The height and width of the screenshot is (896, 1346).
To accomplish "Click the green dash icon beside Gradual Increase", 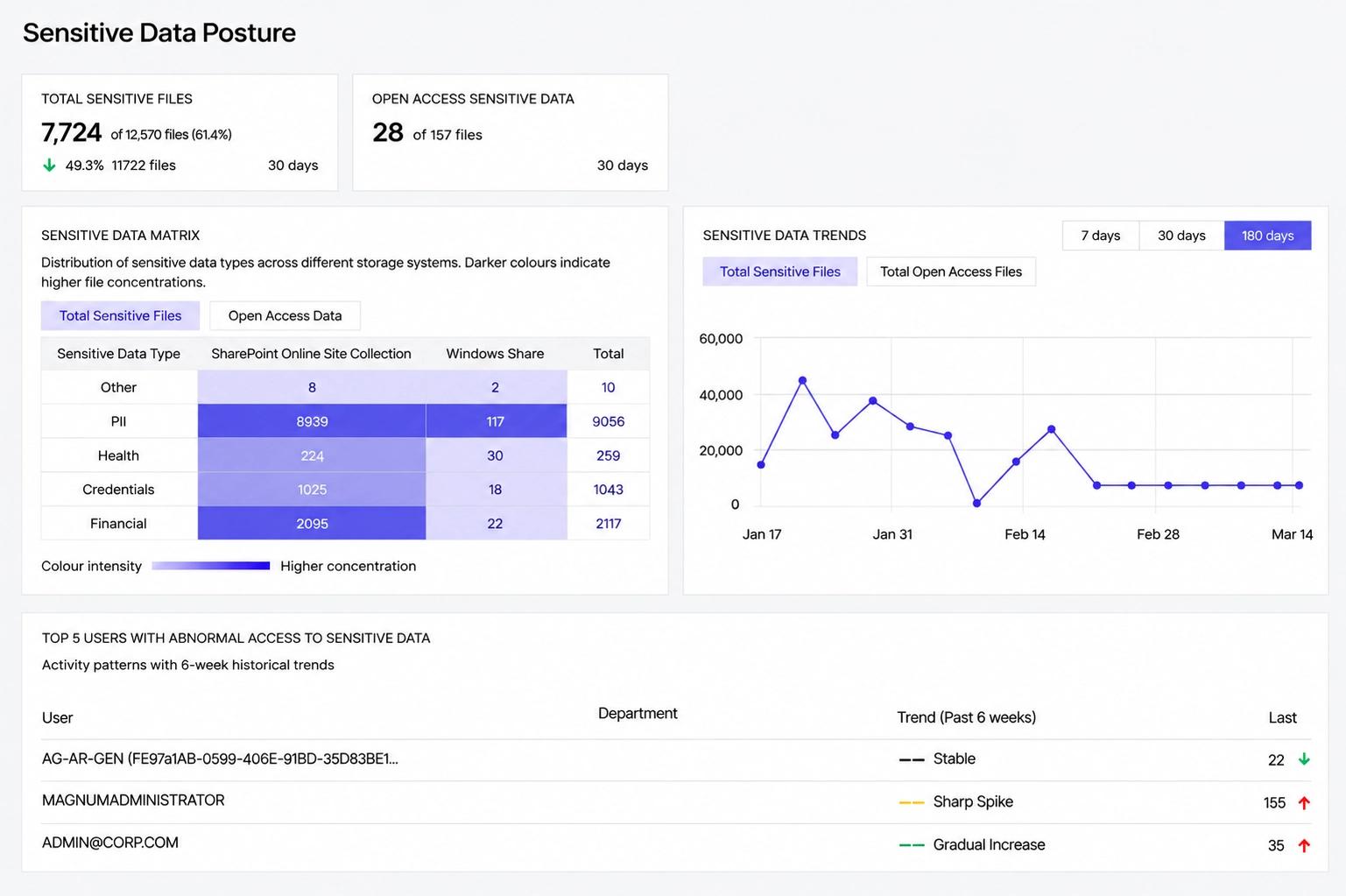I will [912, 845].
